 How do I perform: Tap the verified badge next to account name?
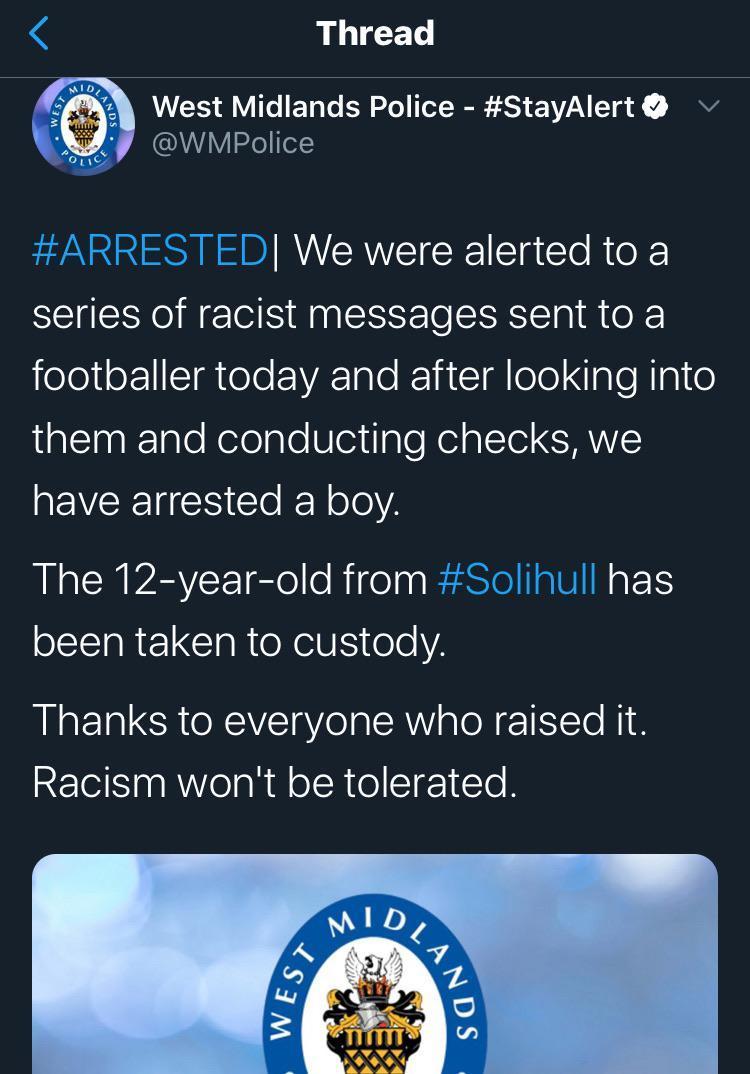655,107
